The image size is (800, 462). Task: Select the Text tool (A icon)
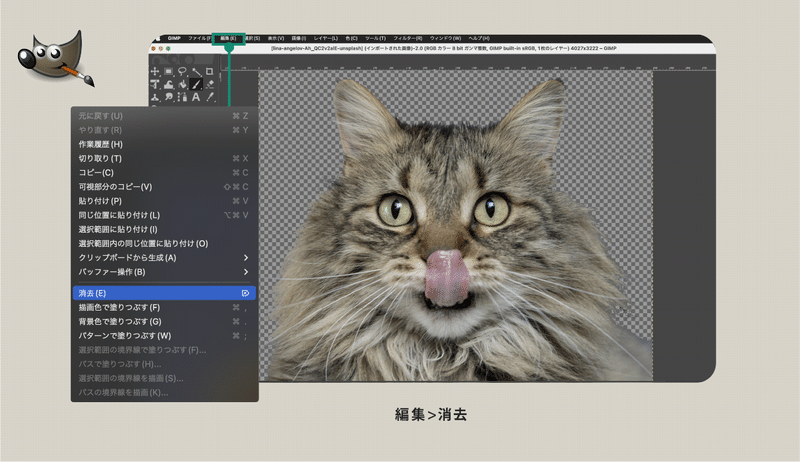tap(196, 97)
